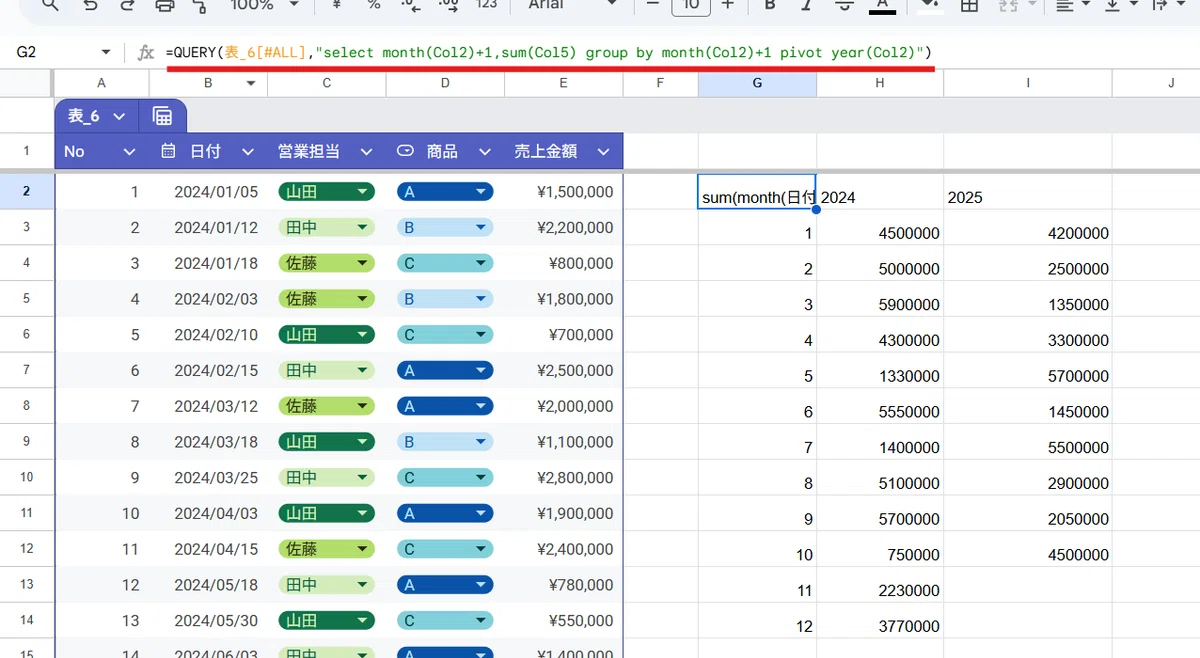Select the 2024 pivot header cell

(x=880, y=192)
